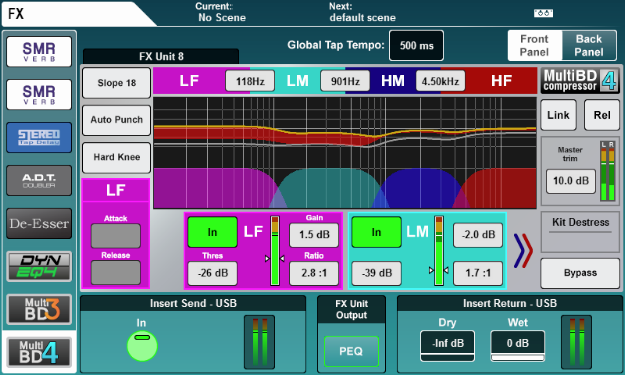Select LM gain -2.0 dB value
Image resolution: width=625 pixels, height=375 pixels.
[x=478, y=235]
